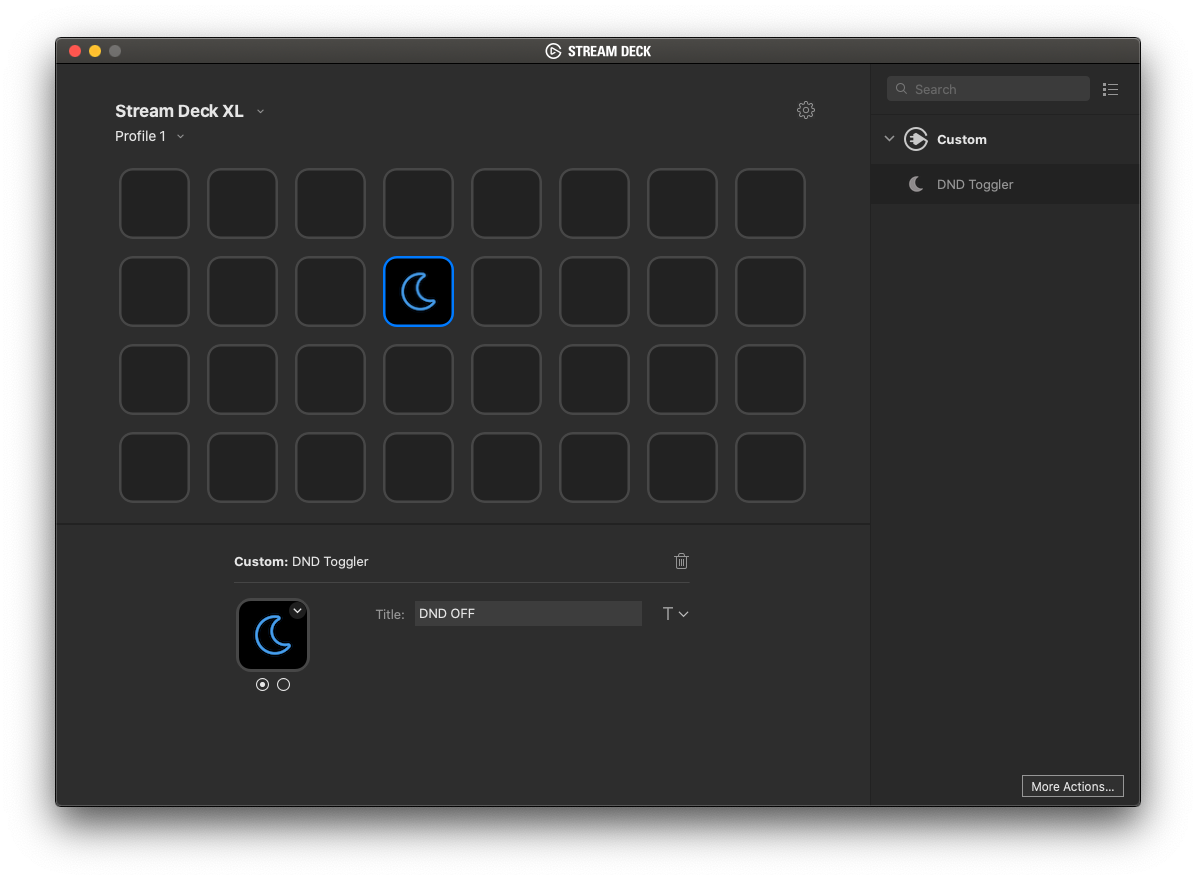
Task: Click the moon icon beside DND Toggler in actions list
Action: [x=916, y=184]
